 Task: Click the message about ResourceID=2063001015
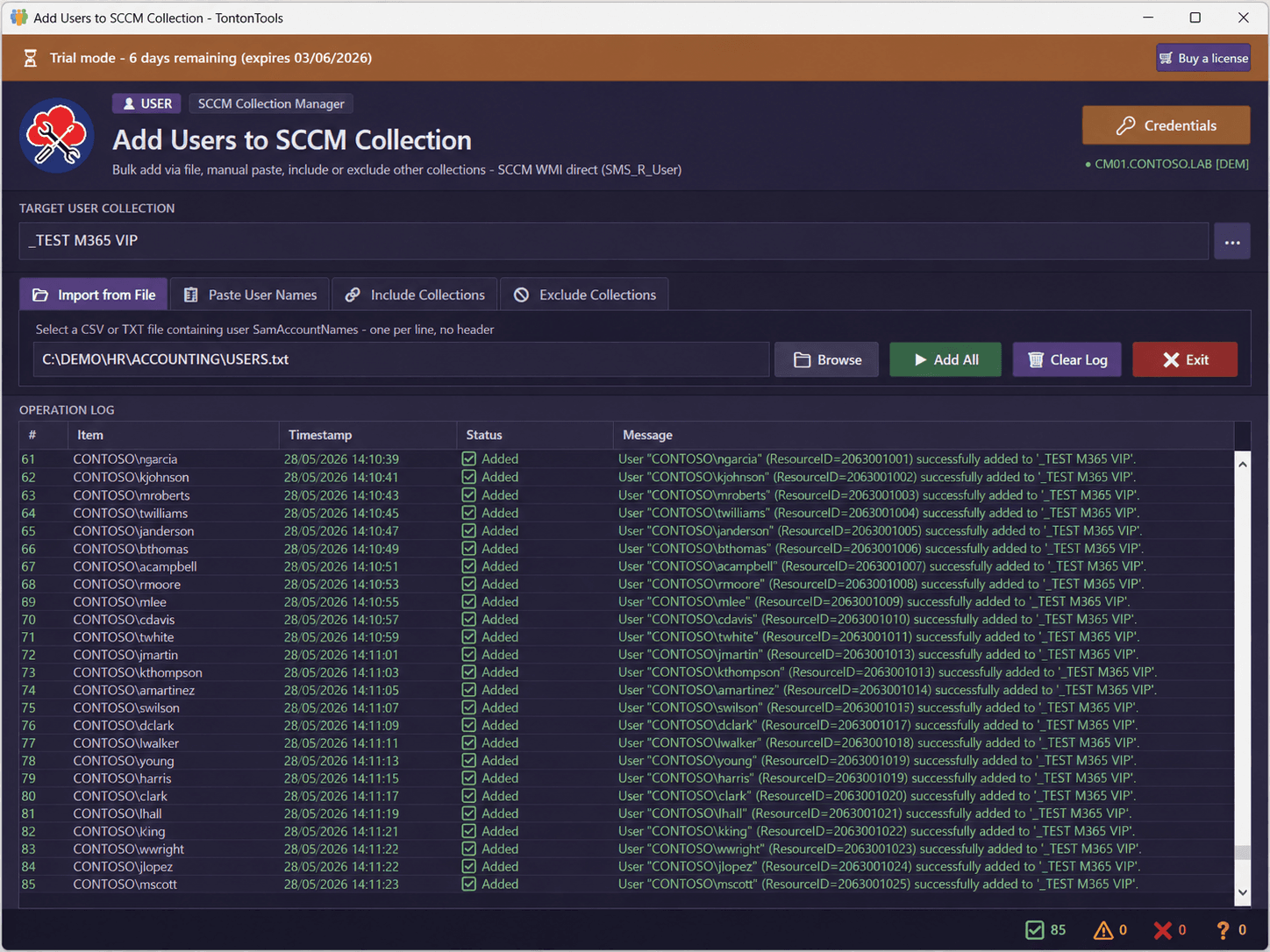point(878,708)
